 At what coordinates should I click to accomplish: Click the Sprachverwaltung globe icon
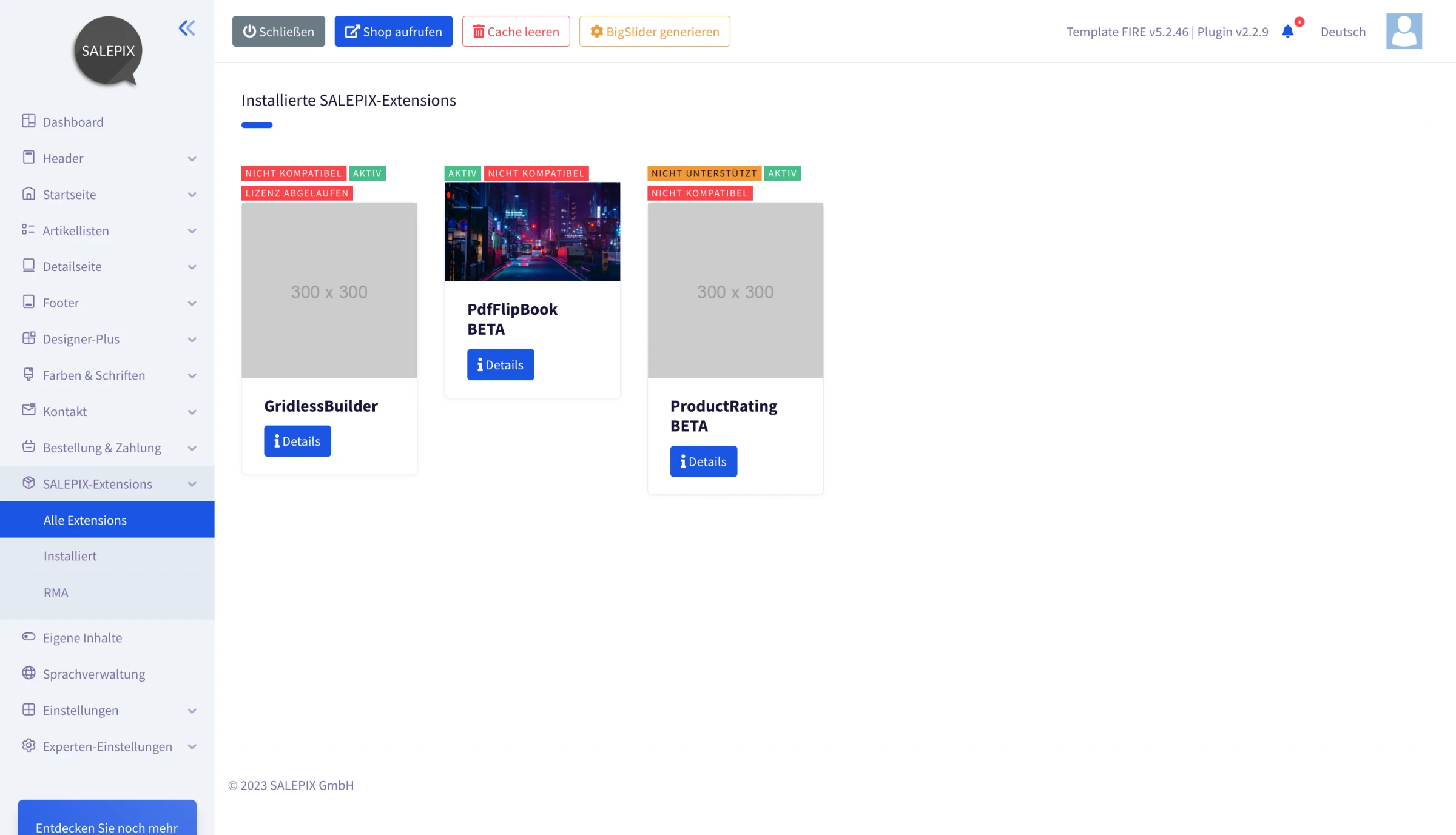tap(29, 673)
